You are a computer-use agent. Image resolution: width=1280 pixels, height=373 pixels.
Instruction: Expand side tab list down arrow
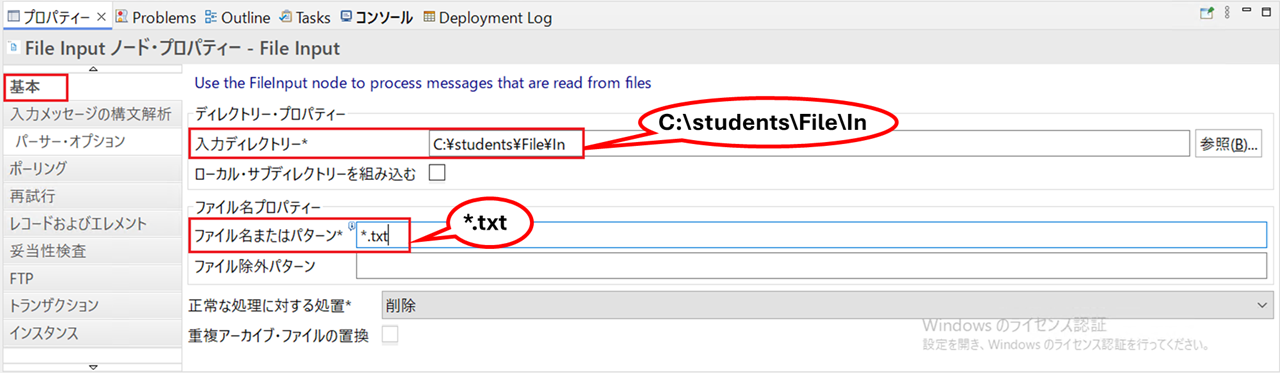pyautogui.click(x=93, y=367)
